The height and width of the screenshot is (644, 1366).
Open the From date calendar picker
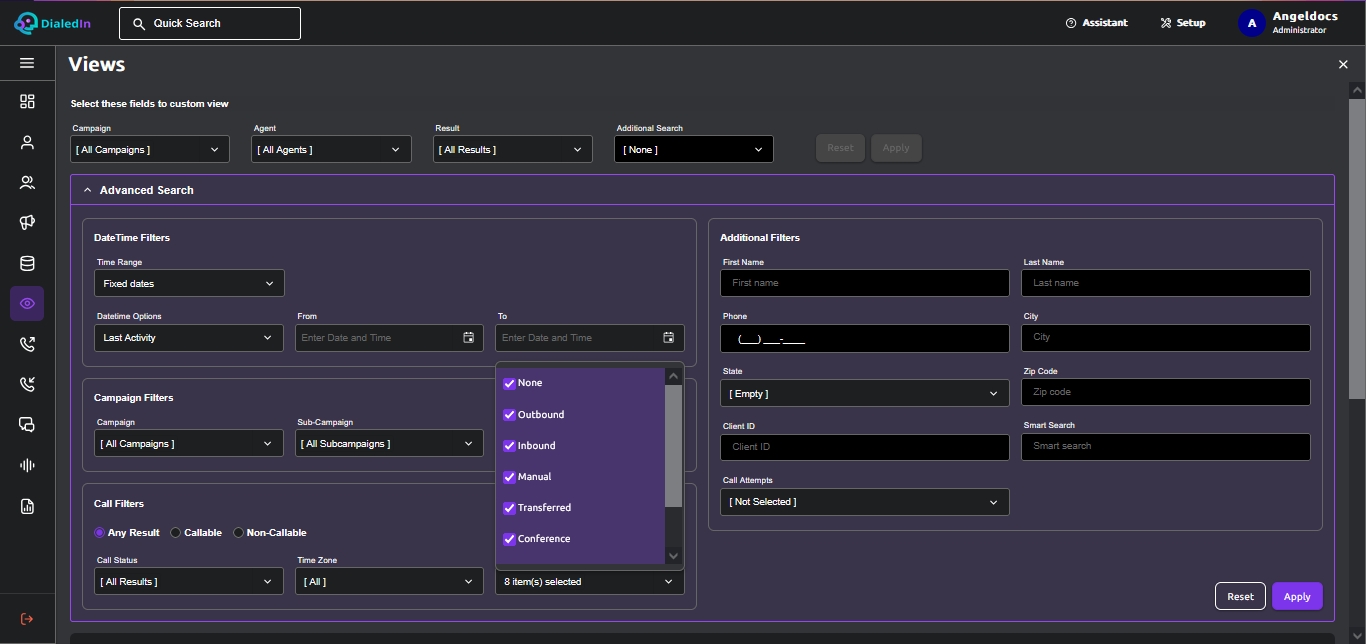pyautogui.click(x=468, y=338)
